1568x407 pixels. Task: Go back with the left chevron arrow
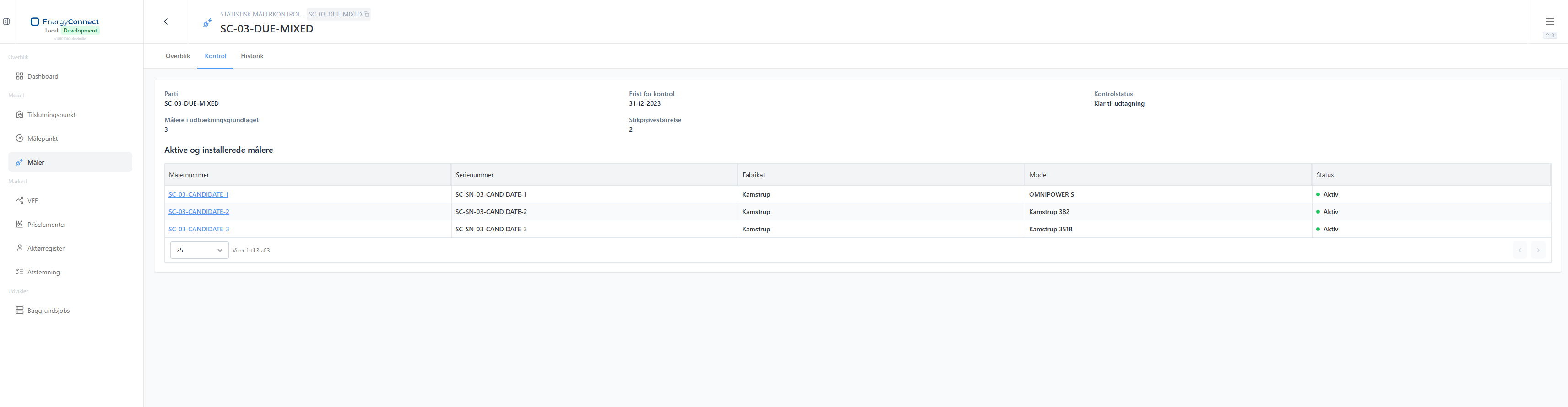166,21
